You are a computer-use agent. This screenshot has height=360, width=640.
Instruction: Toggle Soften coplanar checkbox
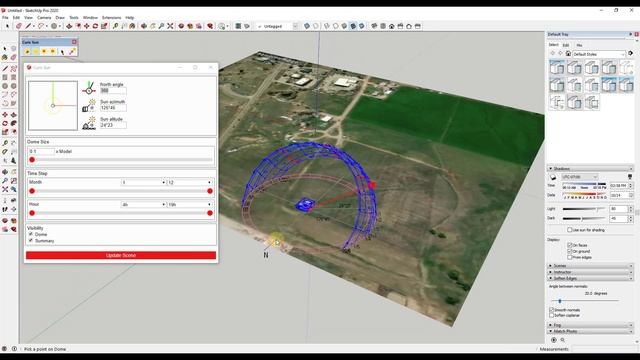coord(552,316)
